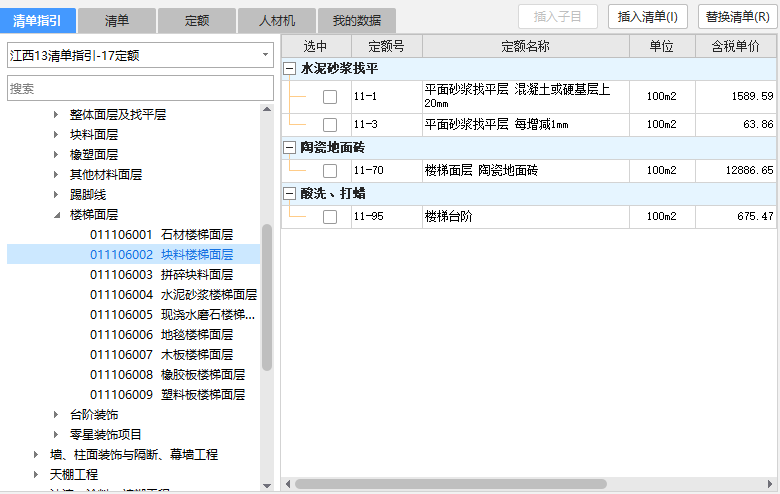Click the tree scroll-down arrow
The image size is (780, 494).
click(x=267, y=486)
